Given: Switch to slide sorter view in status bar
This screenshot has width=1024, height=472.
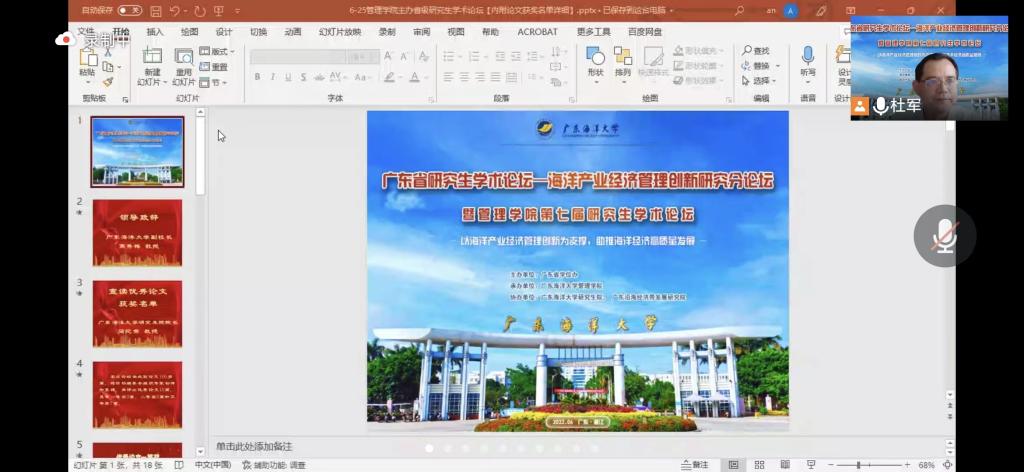Looking at the screenshot, I should (758, 465).
